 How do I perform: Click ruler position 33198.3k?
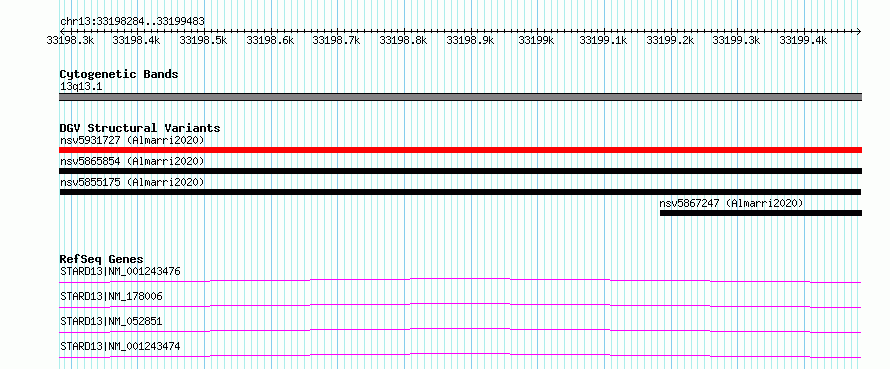(x=70, y=40)
